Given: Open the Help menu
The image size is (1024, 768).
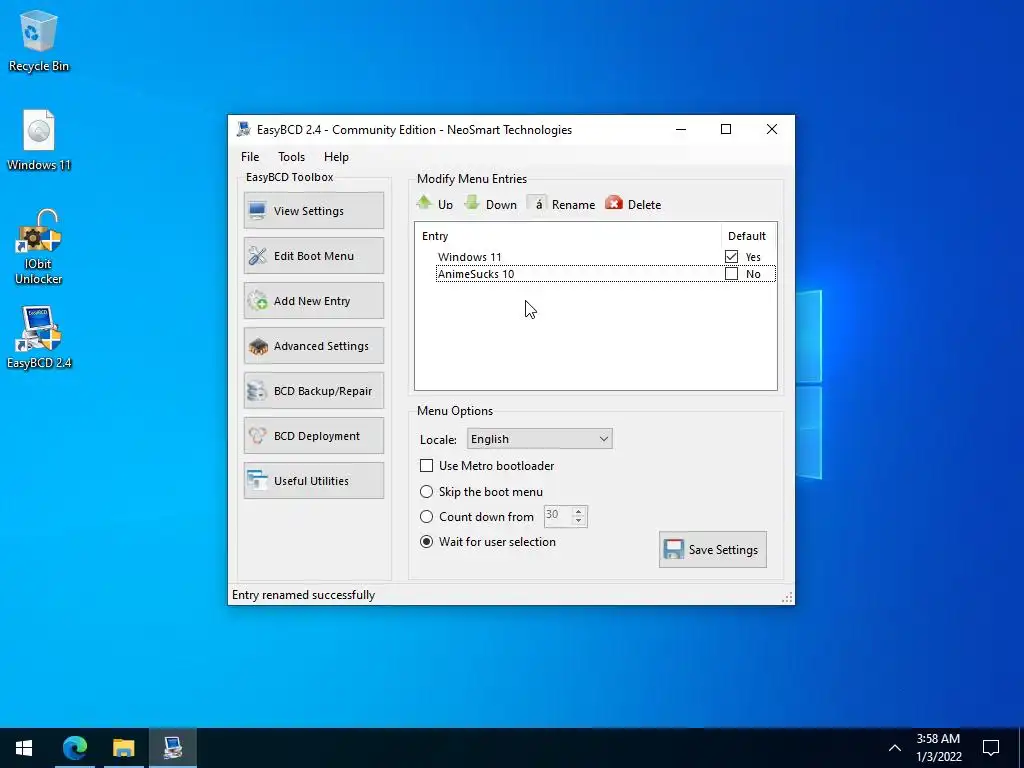Looking at the screenshot, I should click(336, 157).
